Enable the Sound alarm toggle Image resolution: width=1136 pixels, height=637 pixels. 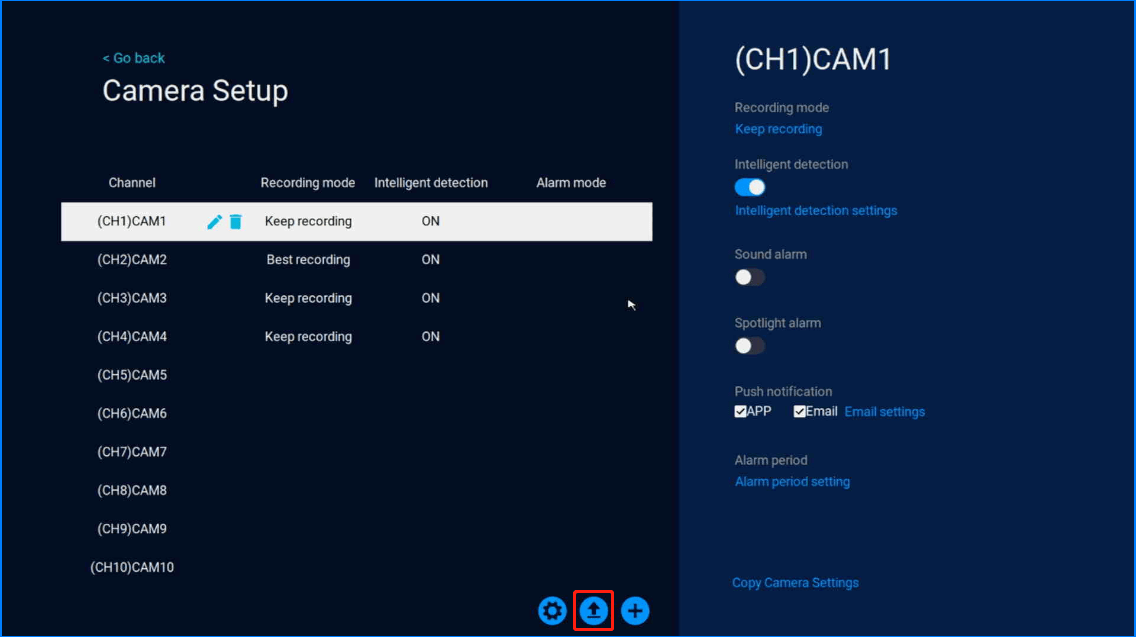pos(750,277)
